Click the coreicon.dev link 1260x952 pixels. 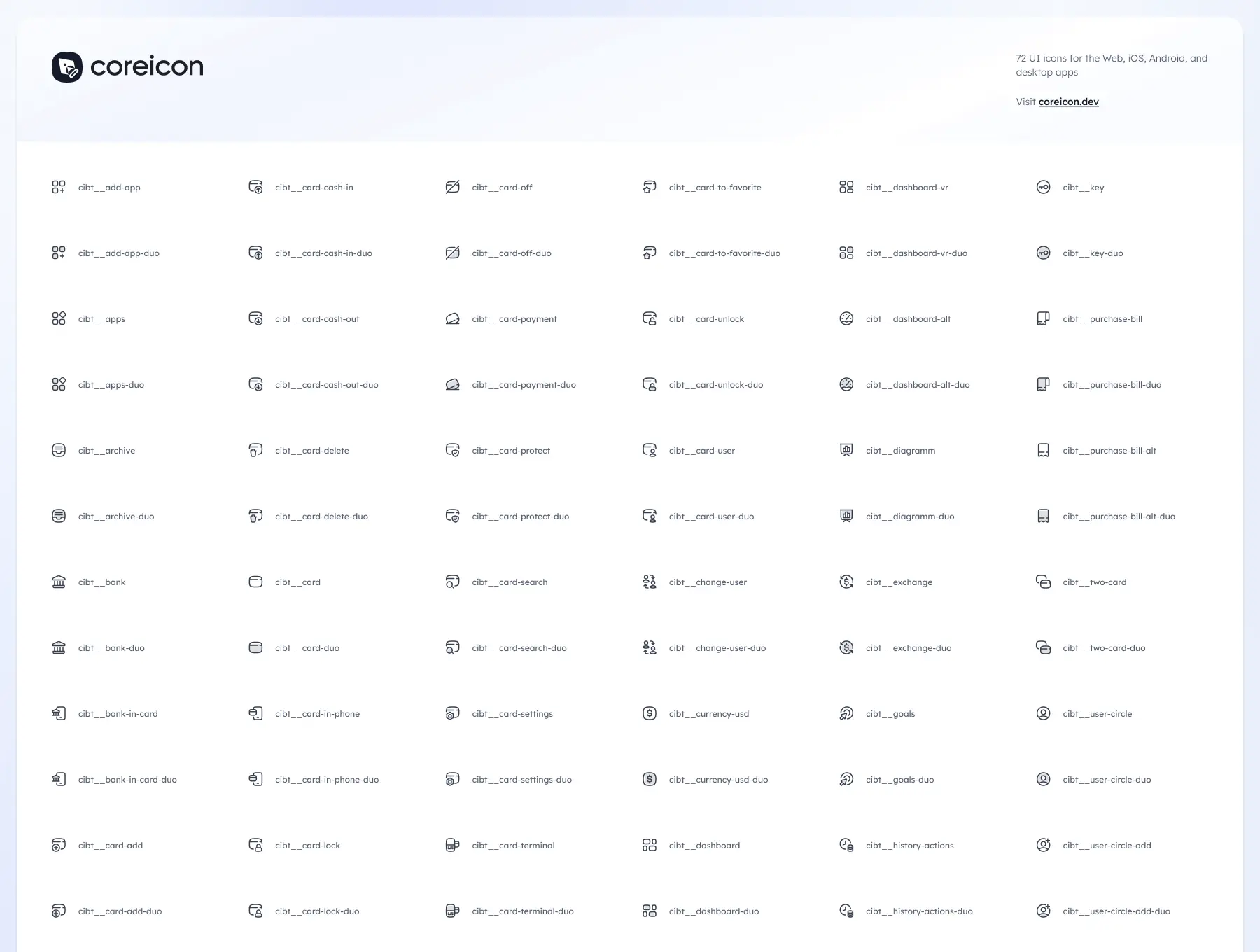tap(1068, 101)
